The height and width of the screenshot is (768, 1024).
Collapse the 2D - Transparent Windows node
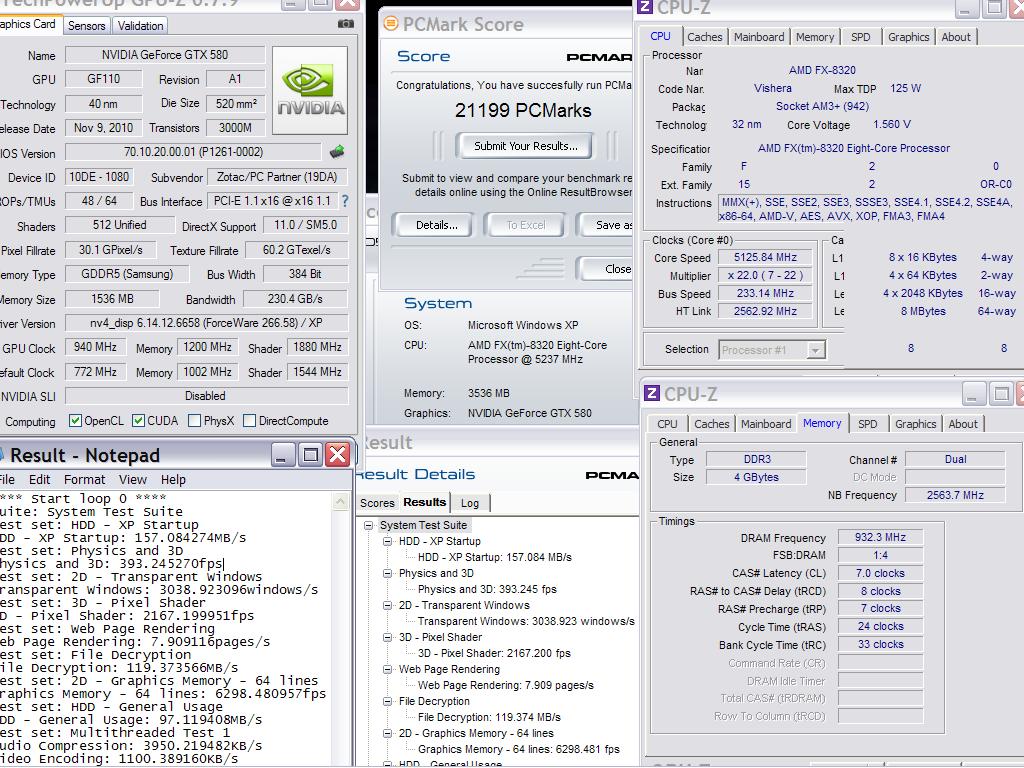coord(387,605)
